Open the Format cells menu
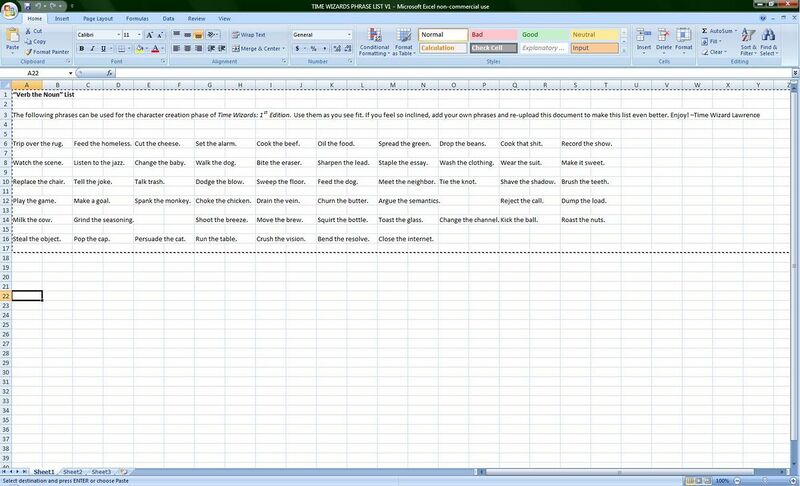This screenshot has width=800, height=486. pyautogui.click(x=683, y=41)
